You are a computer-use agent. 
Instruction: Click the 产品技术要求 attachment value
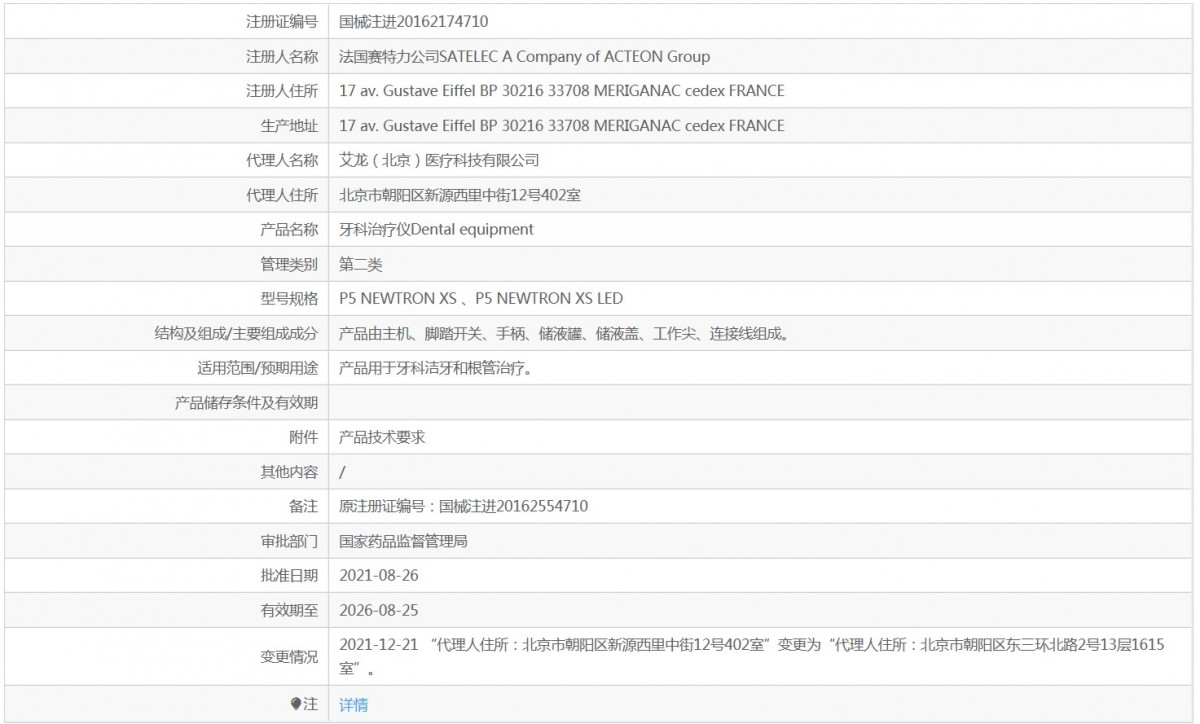[x=383, y=437]
